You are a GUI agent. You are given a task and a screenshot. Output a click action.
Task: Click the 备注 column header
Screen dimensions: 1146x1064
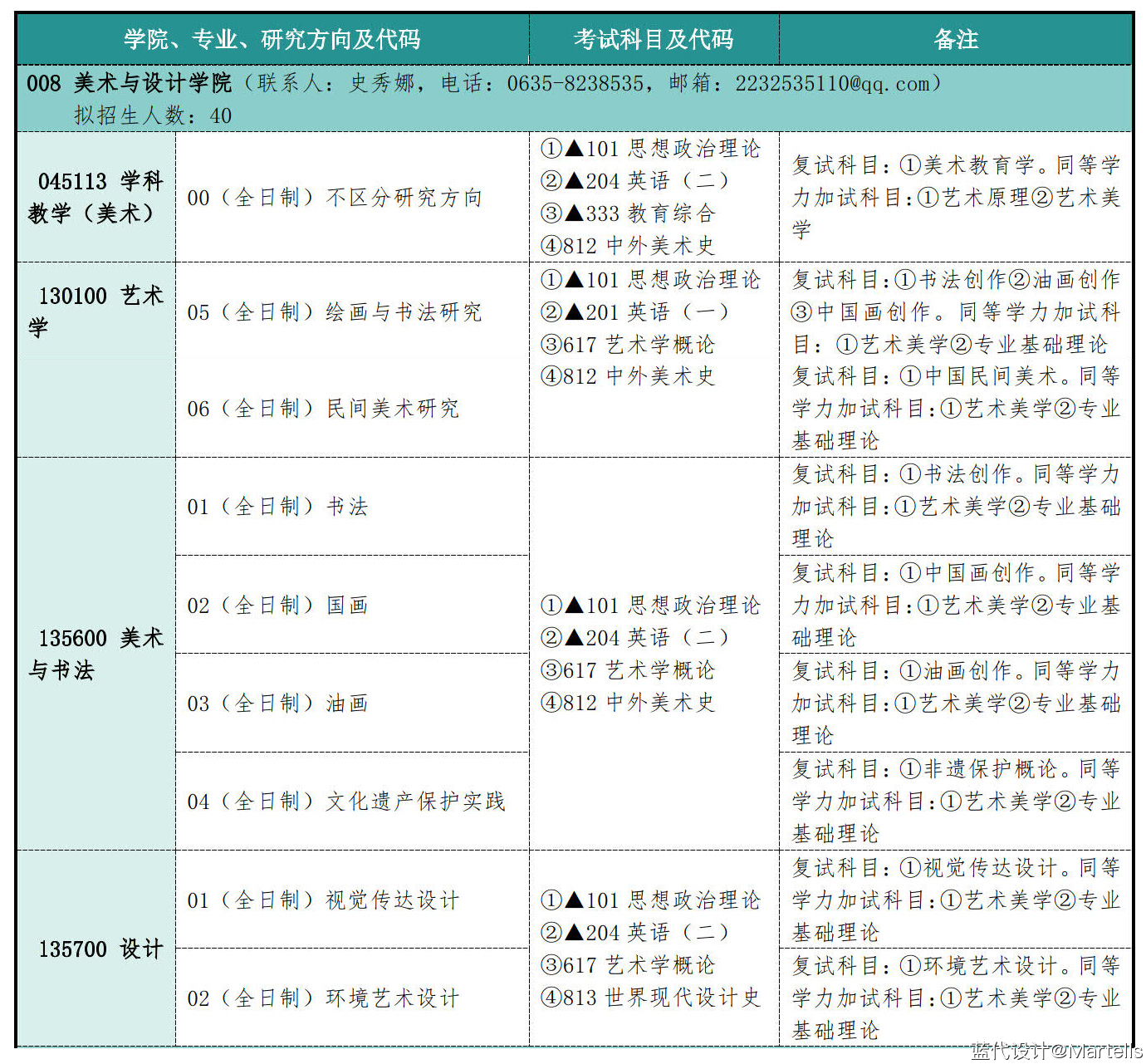tap(956, 39)
